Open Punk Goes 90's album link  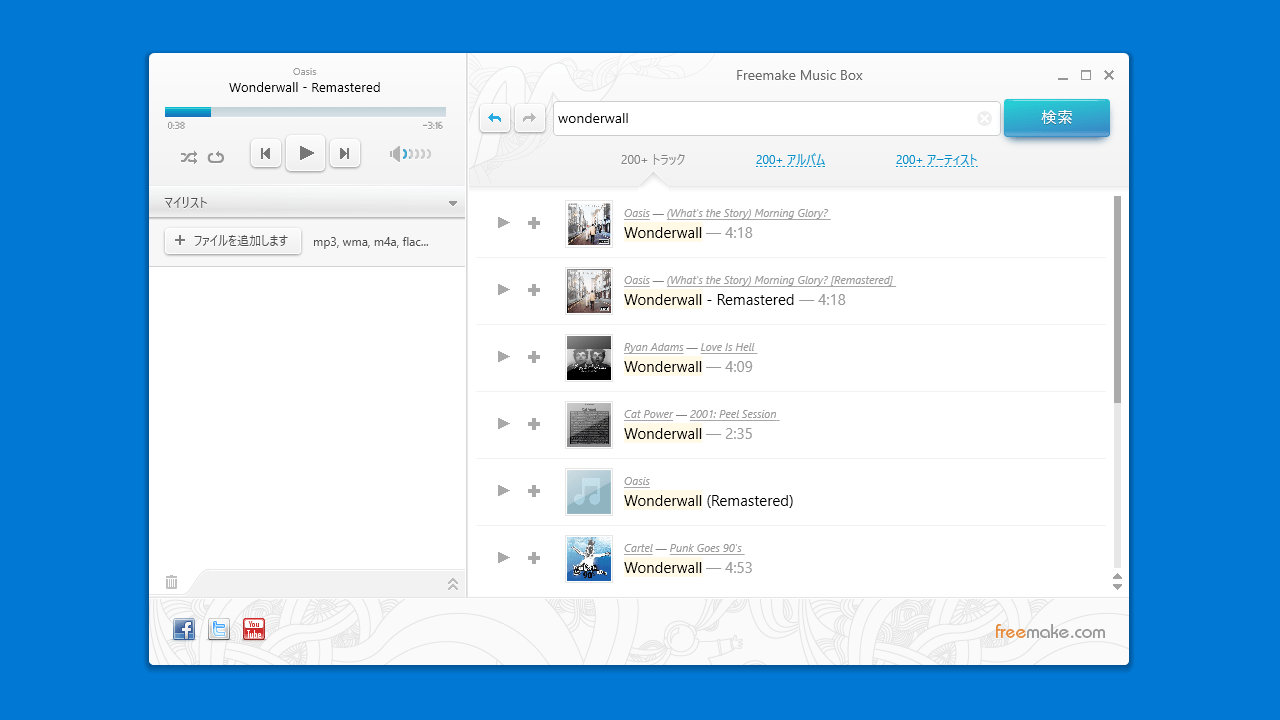pyautogui.click(x=707, y=548)
